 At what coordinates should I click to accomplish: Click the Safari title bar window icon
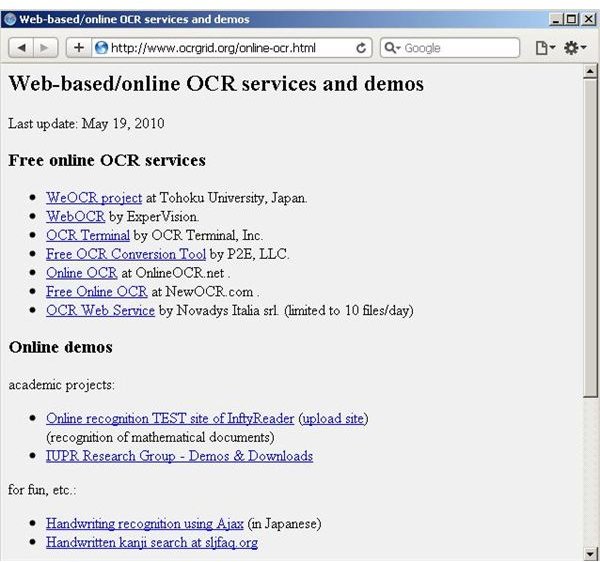pos(10,19)
